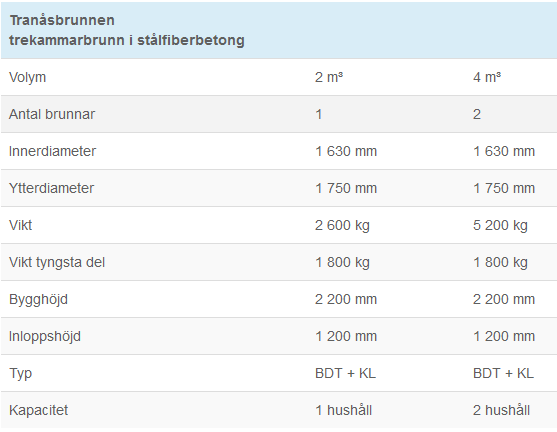Click the 2 600 kg weight value
Image resolution: width=557 pixels, height=432 pixels.
coord(342,226)
